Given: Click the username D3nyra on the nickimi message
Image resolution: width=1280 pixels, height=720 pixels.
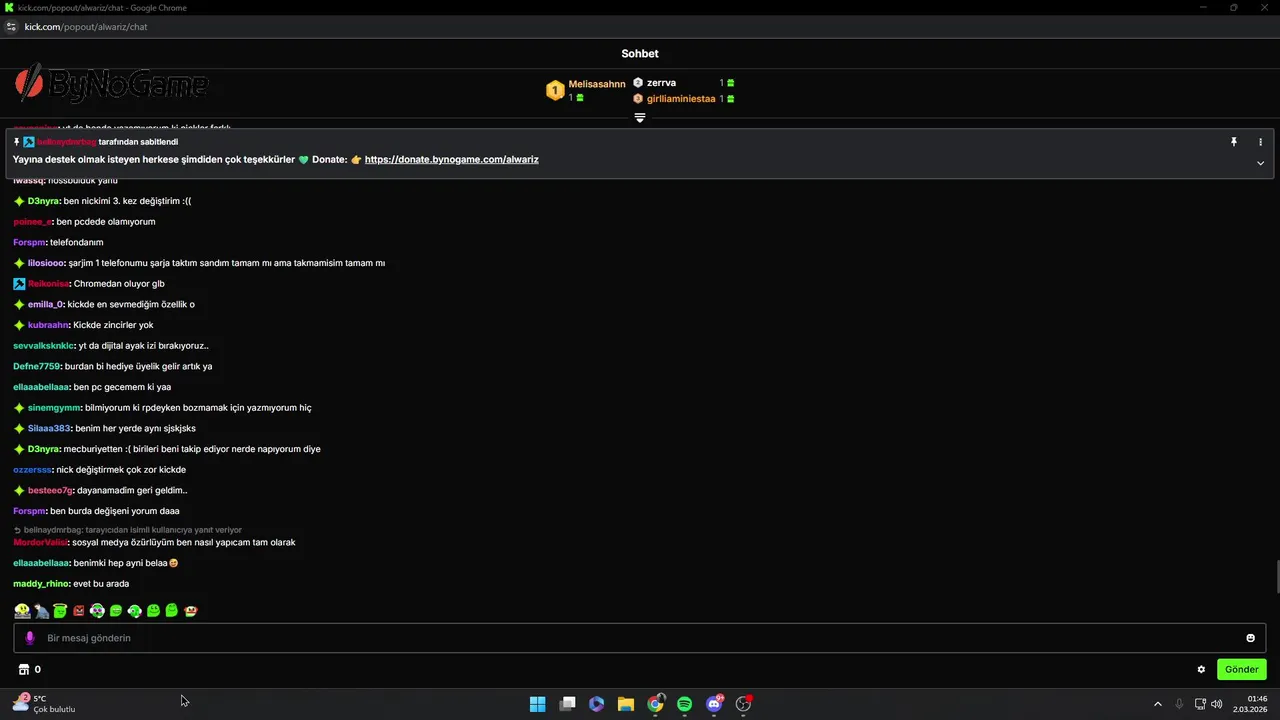Looking at the screenshot, I should (44, 201).
